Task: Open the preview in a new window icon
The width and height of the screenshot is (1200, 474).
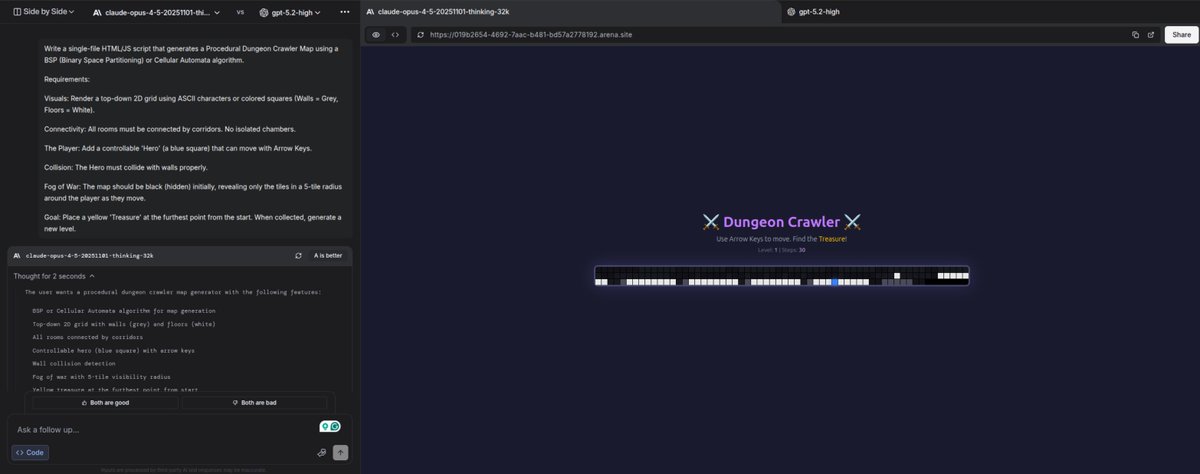Action: click(x=1151, y=34)
